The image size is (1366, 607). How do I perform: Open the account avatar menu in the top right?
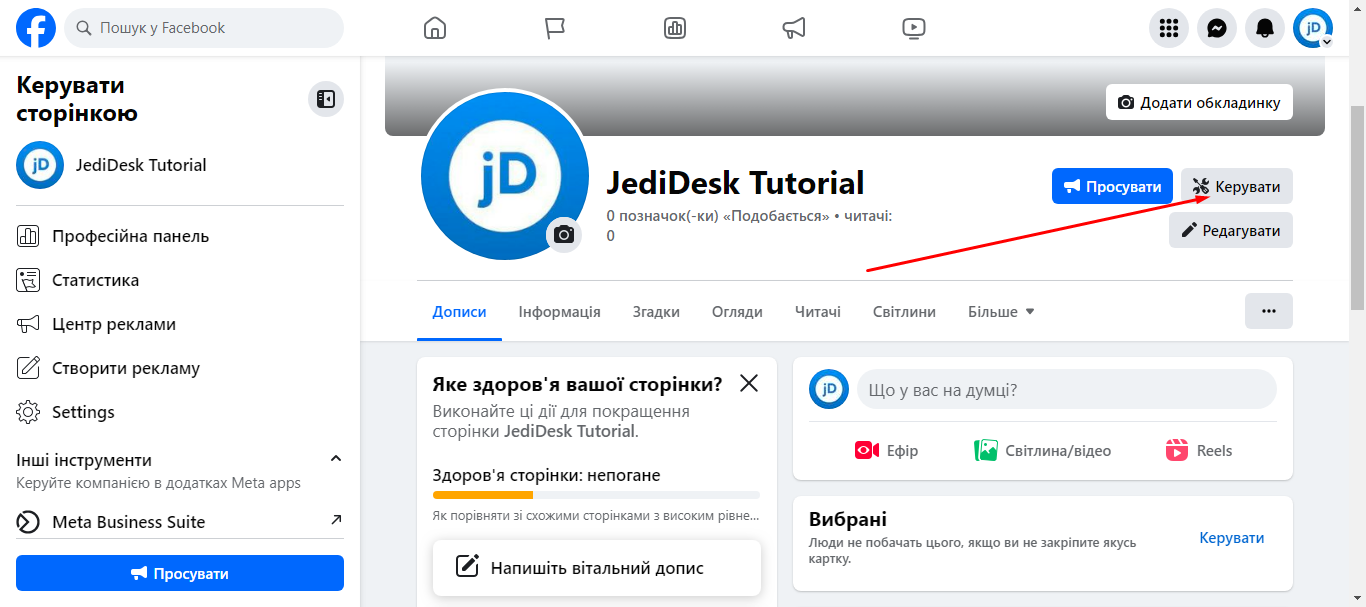[x=1313, y=28]
